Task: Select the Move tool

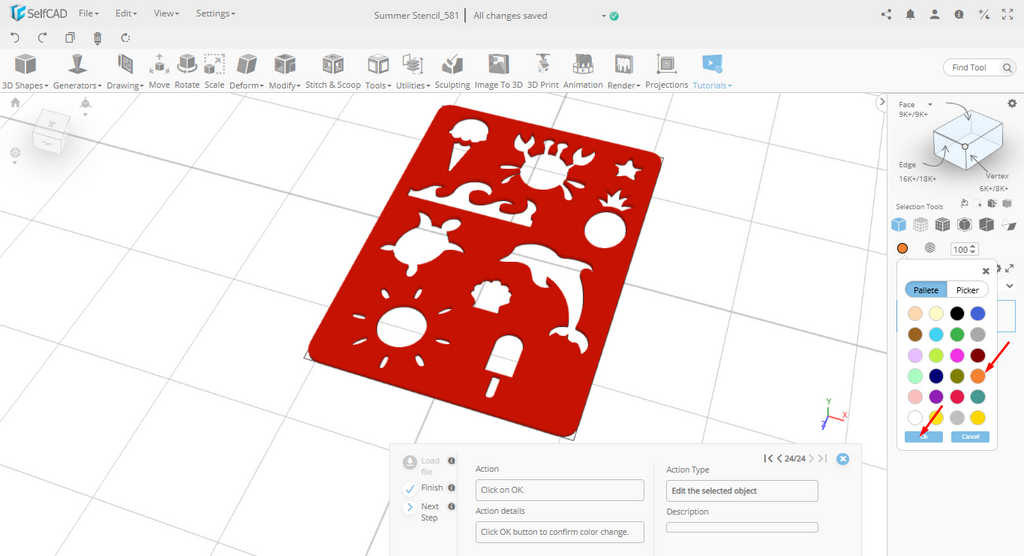Action: tap(159, 71)
